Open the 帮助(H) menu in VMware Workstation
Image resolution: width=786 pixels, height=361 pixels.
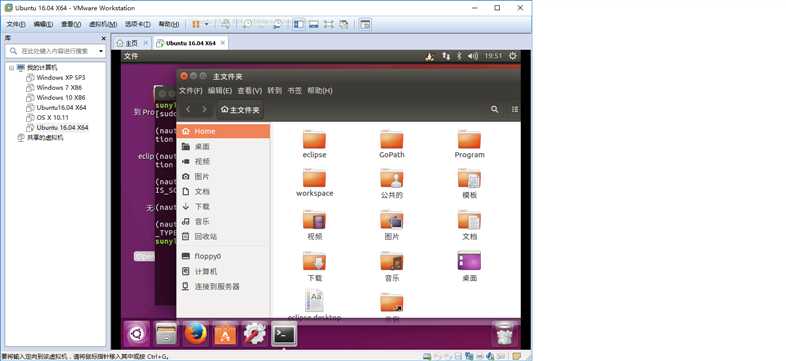(x=169, y=24)
